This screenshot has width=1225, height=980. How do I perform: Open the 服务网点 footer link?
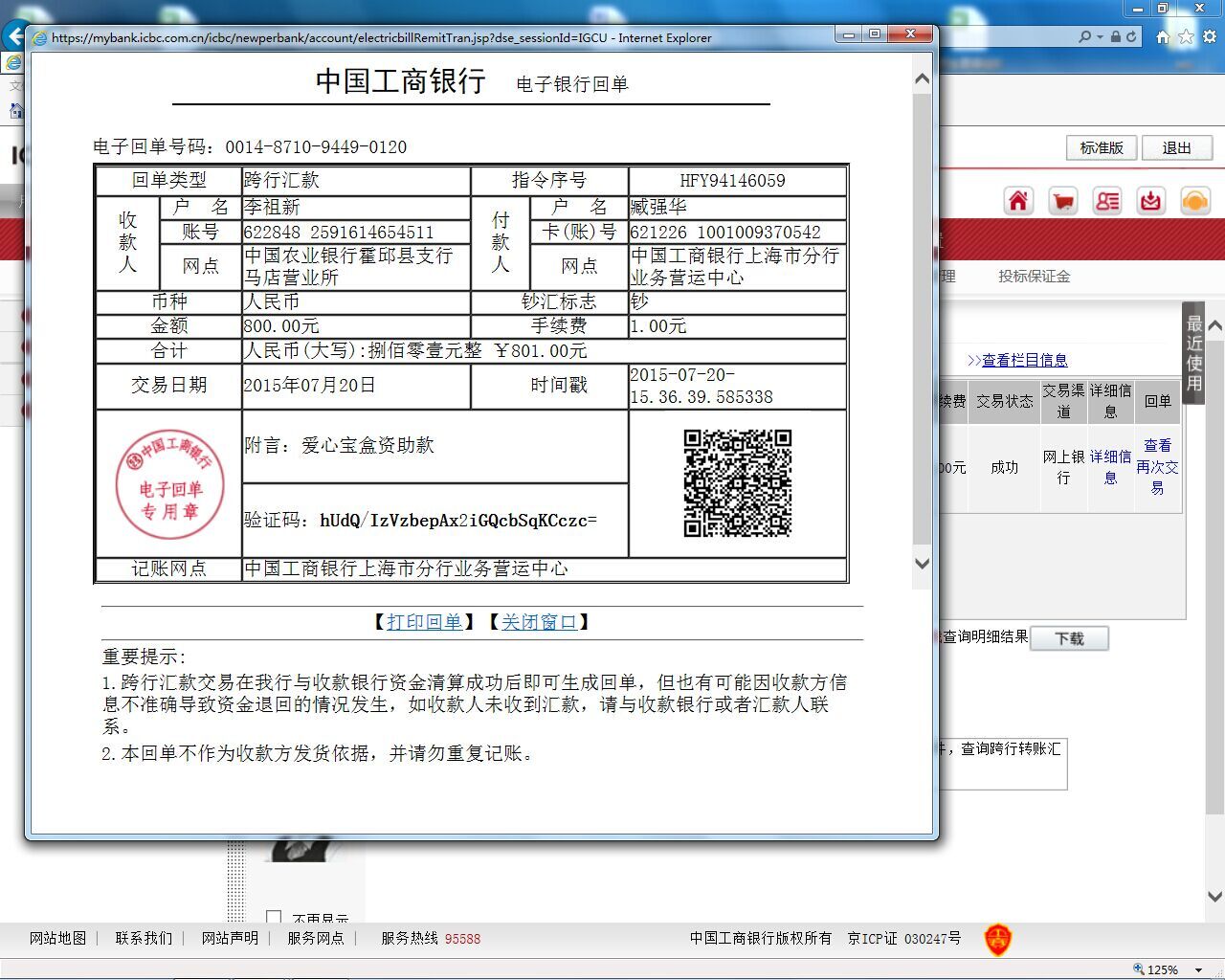point(316,939)
